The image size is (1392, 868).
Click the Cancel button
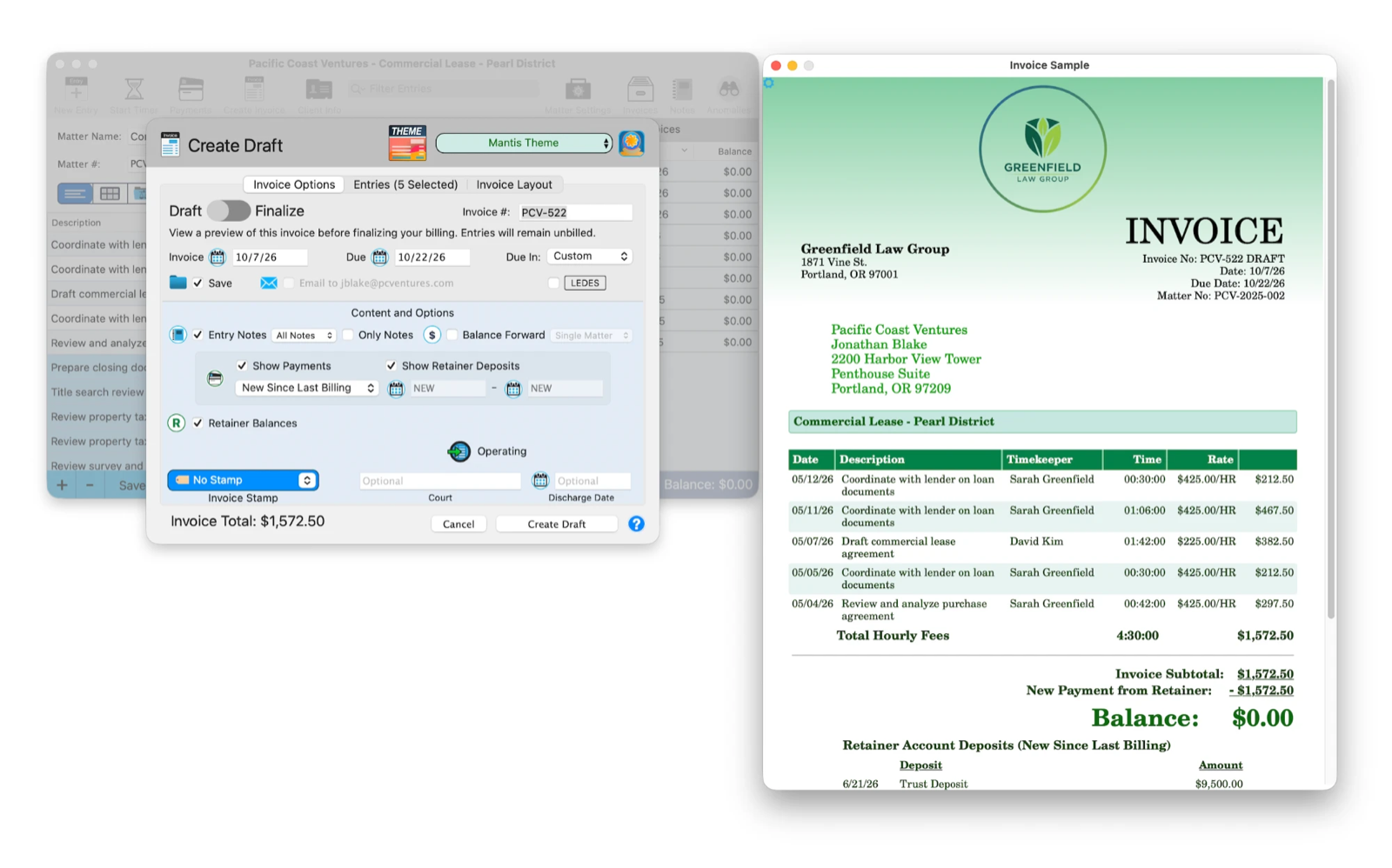click(458, 524)
